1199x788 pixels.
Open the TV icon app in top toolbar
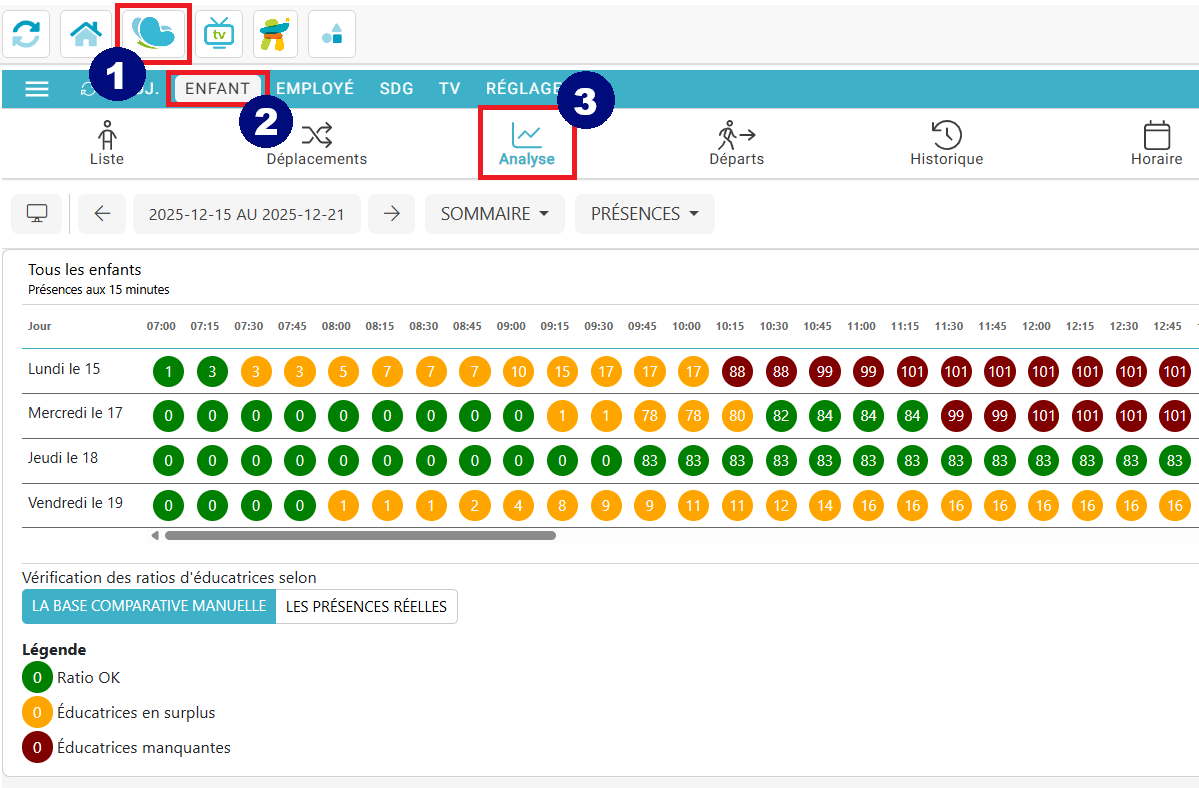(x=218, y=35)
